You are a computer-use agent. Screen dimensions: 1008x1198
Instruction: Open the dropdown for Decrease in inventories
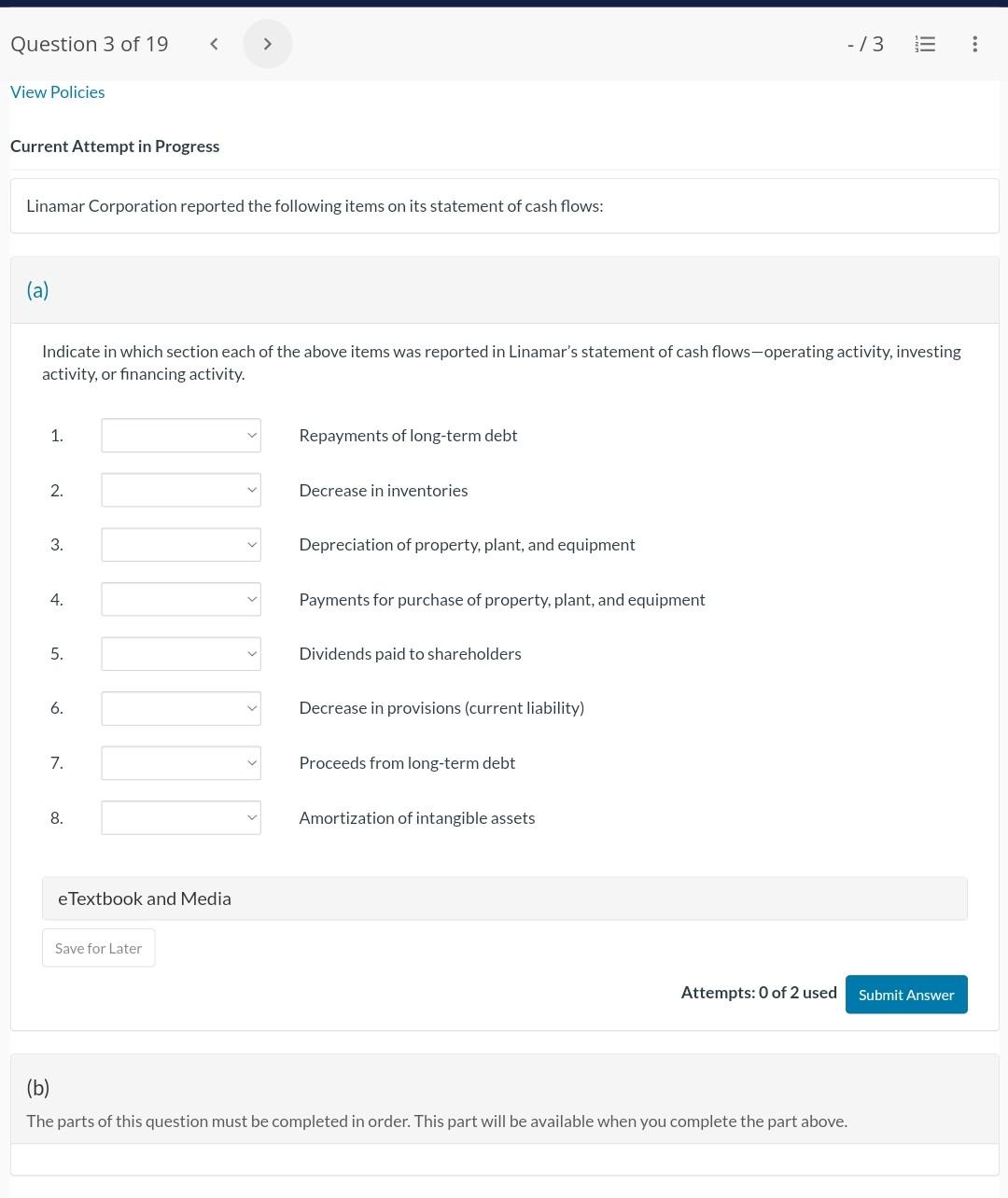pos(180,489)
